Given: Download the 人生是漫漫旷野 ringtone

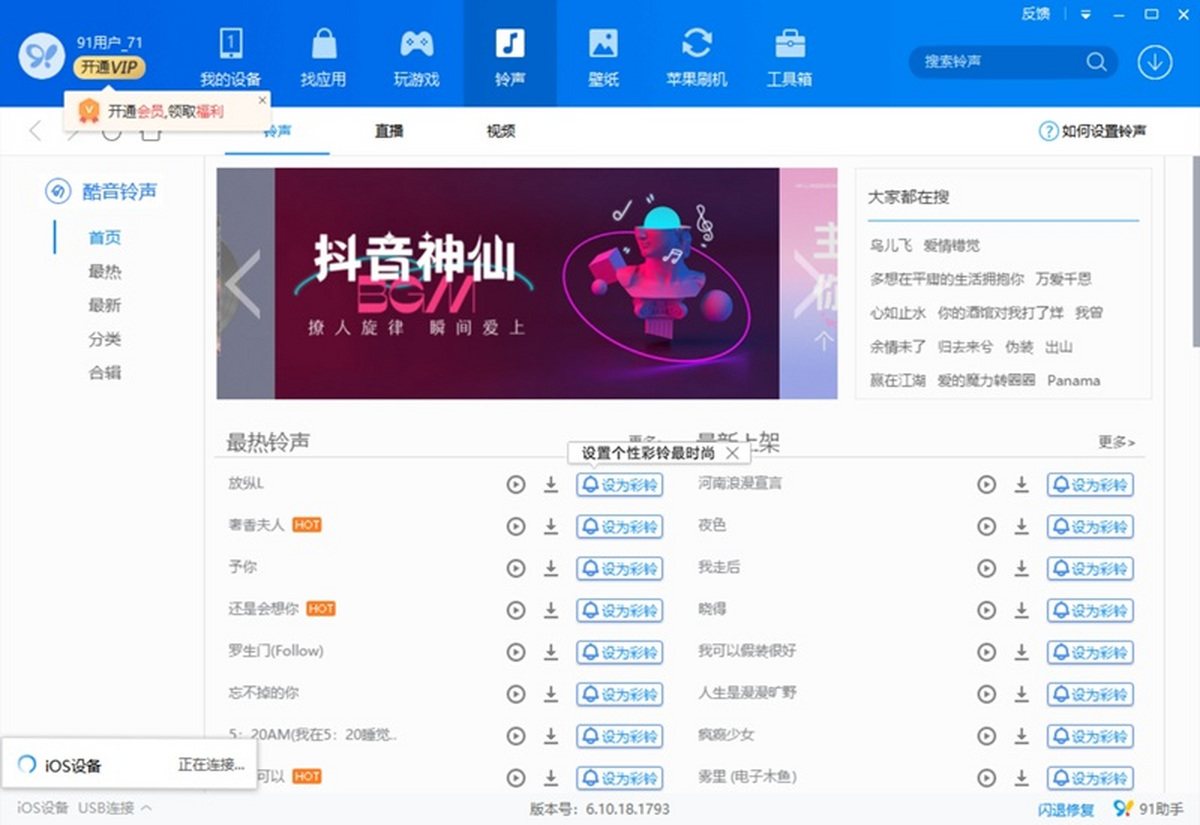Looking at the screenshot, I should [1022, 695].
